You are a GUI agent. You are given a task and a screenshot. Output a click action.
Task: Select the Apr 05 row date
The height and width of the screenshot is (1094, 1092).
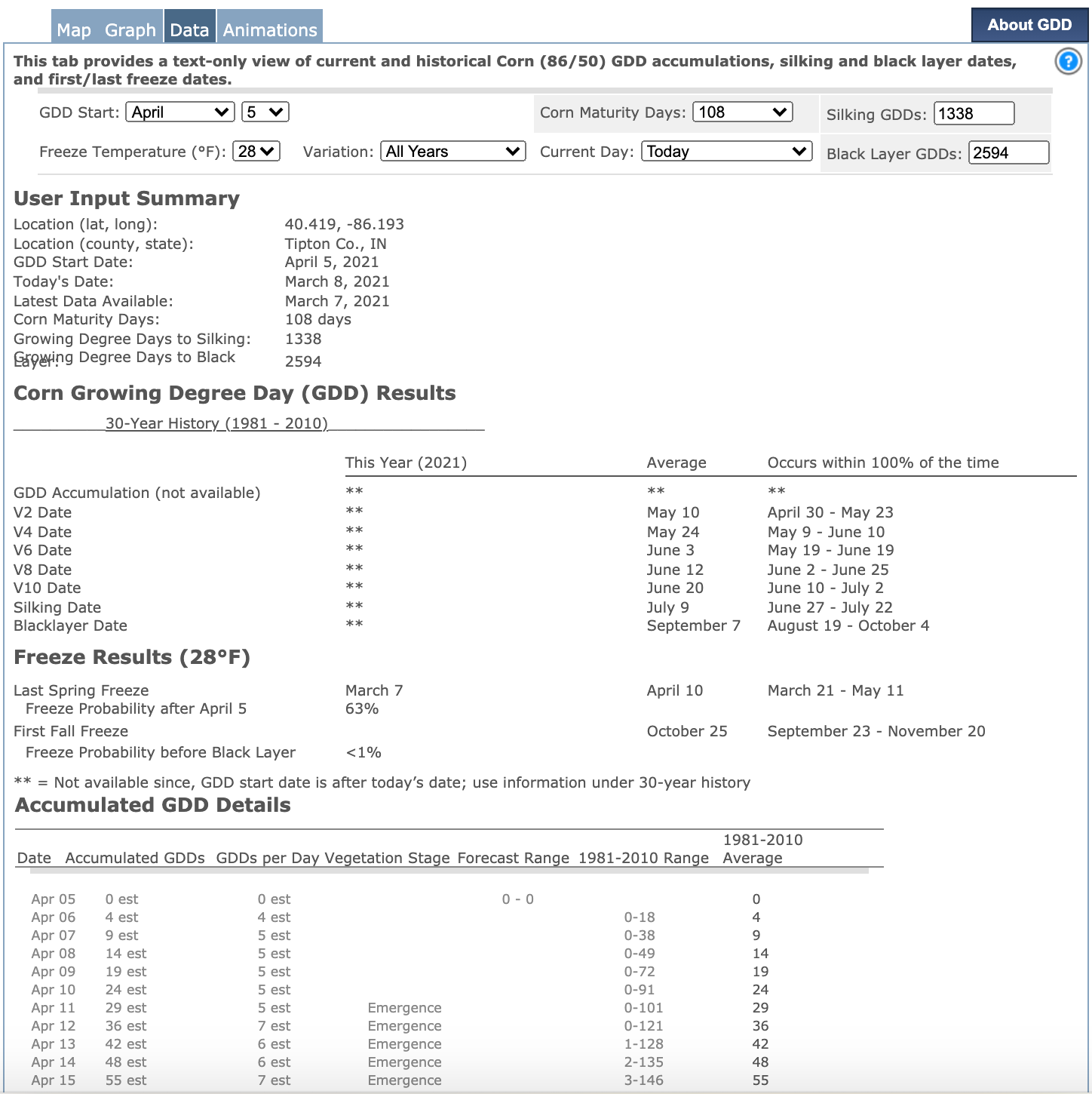[x=54, y=899]
